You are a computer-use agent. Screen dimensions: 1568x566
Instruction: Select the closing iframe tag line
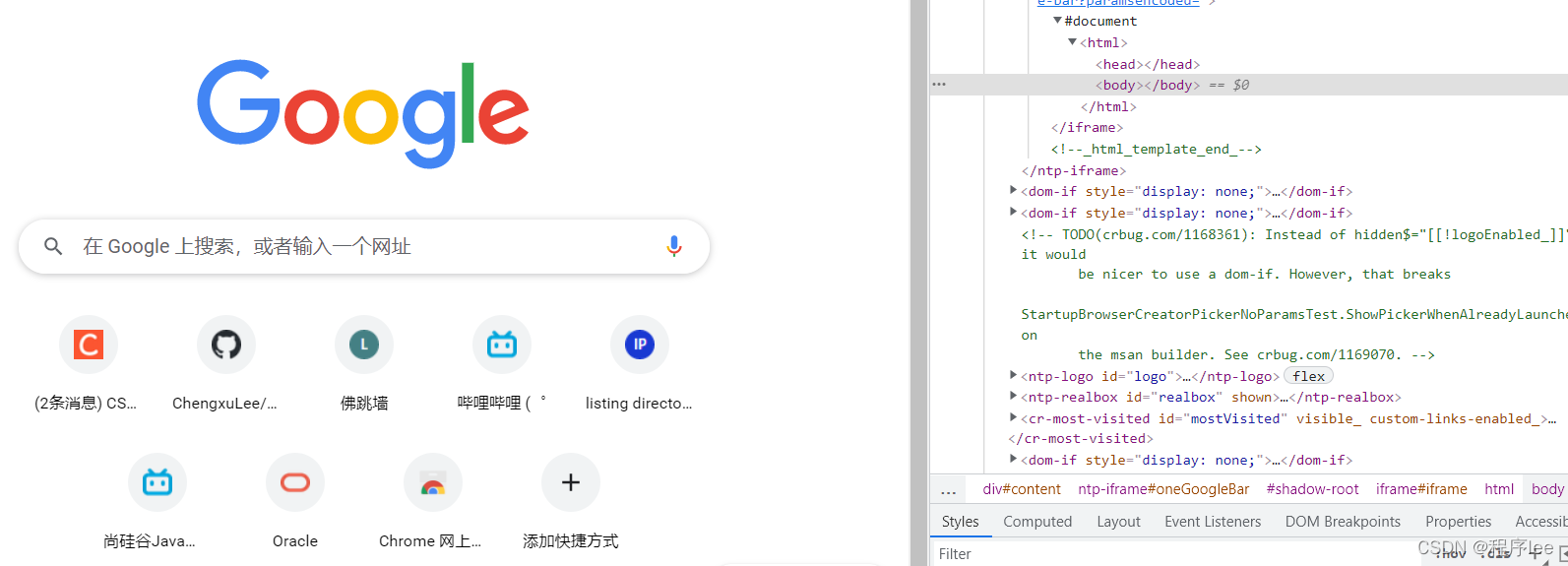point(1087,128)
